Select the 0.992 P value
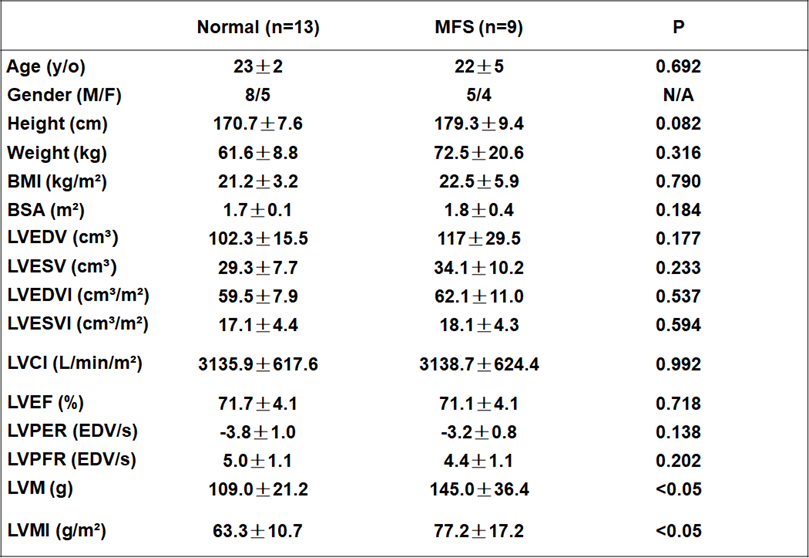This screenshot has height=558, width=809. [x=678, y=365]
